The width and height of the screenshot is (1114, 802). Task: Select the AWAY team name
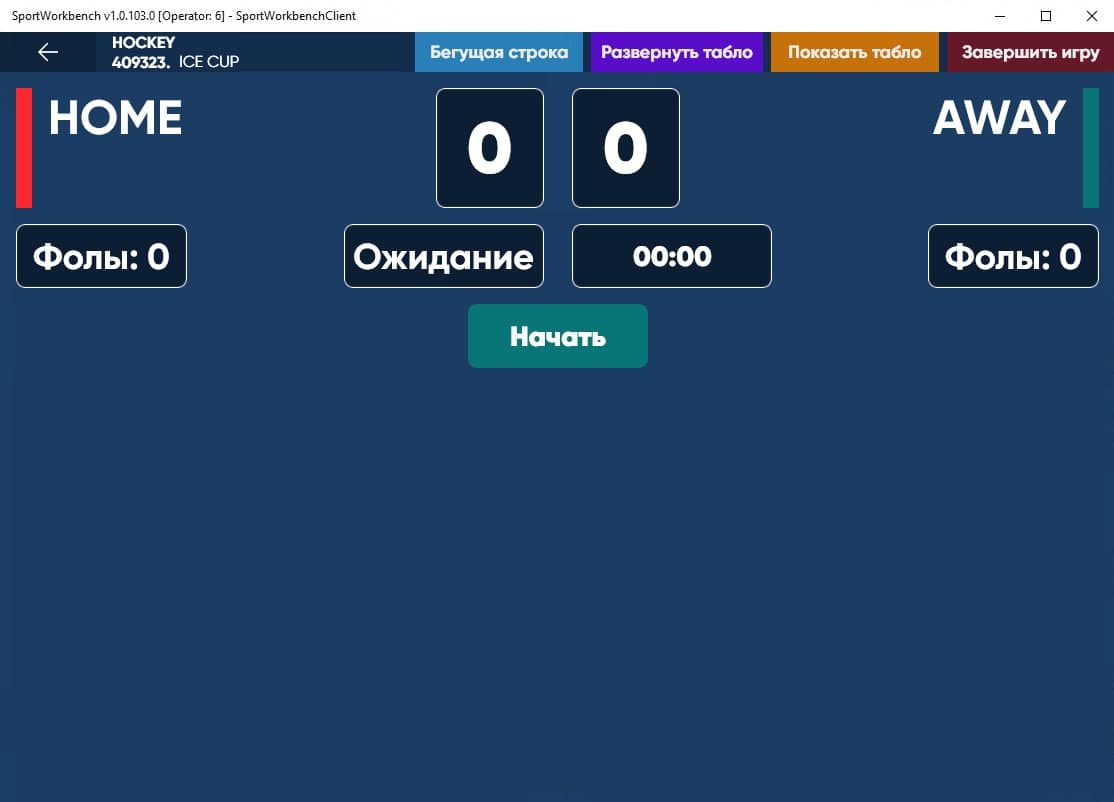[999, 118]
